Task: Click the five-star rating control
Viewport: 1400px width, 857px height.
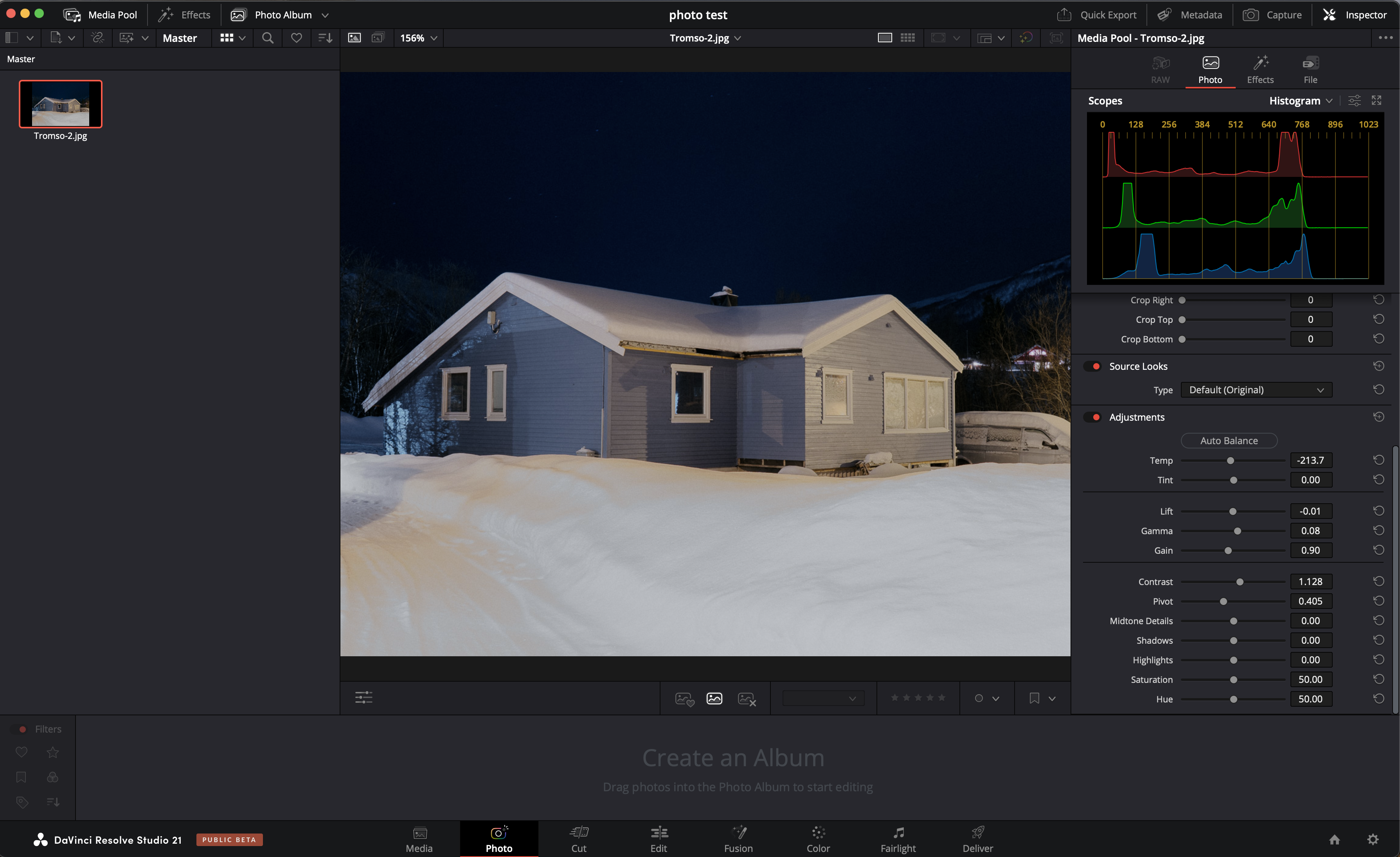Action: 918,698
